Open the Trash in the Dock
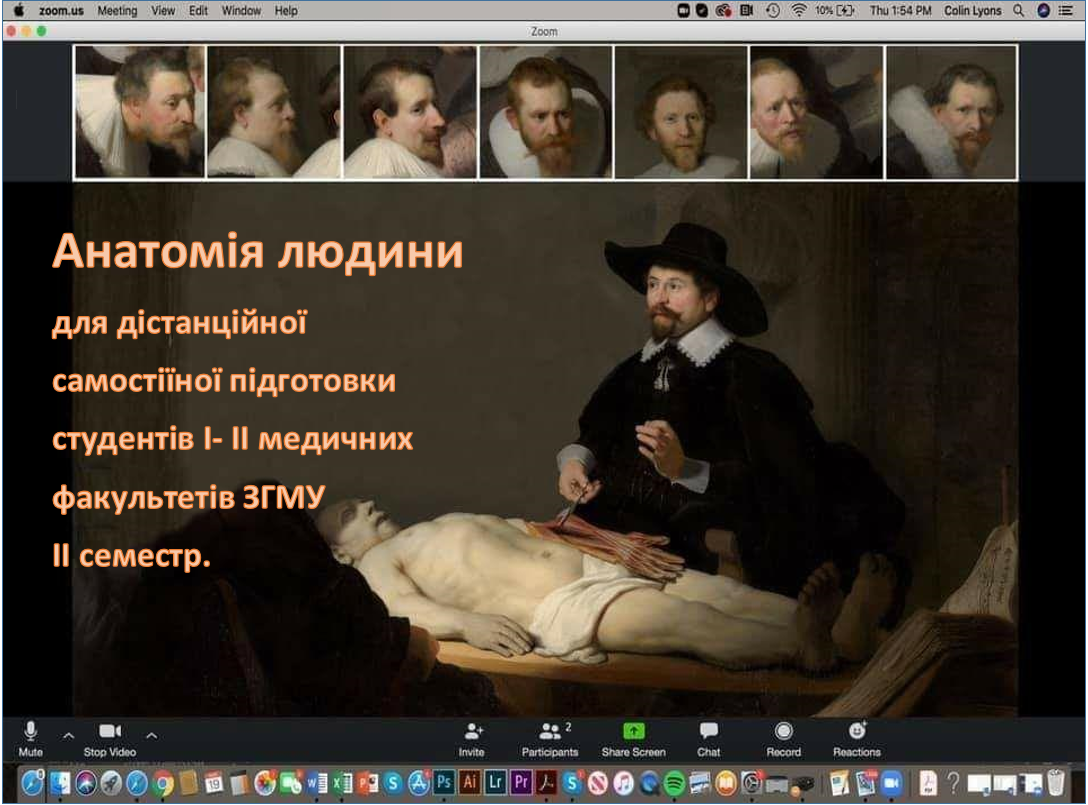 (x=1055, y=783)
